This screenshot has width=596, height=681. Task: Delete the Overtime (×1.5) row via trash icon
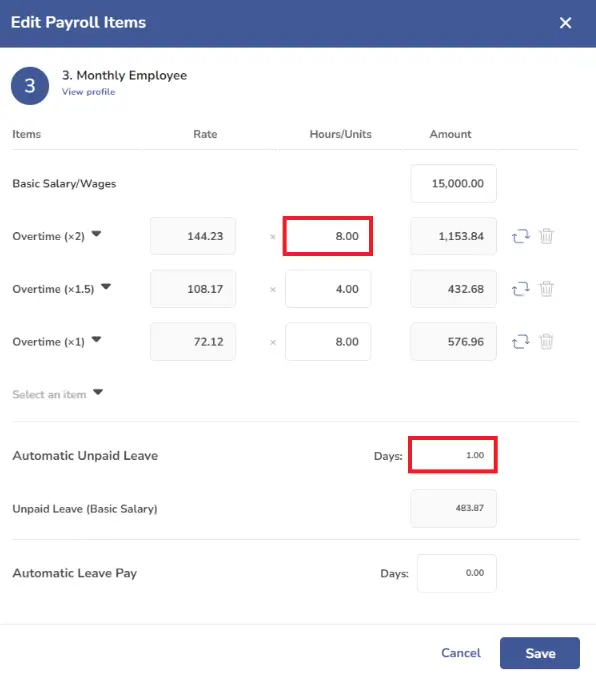(546, 289)
